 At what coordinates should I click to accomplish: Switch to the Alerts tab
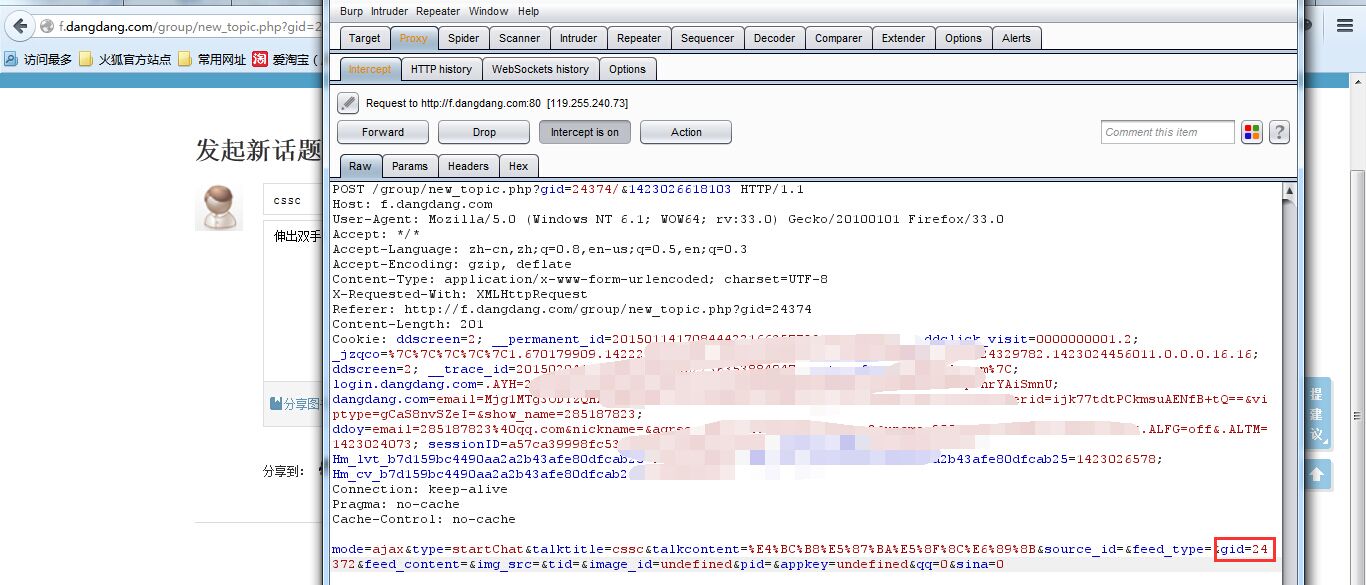point(1016,38)
